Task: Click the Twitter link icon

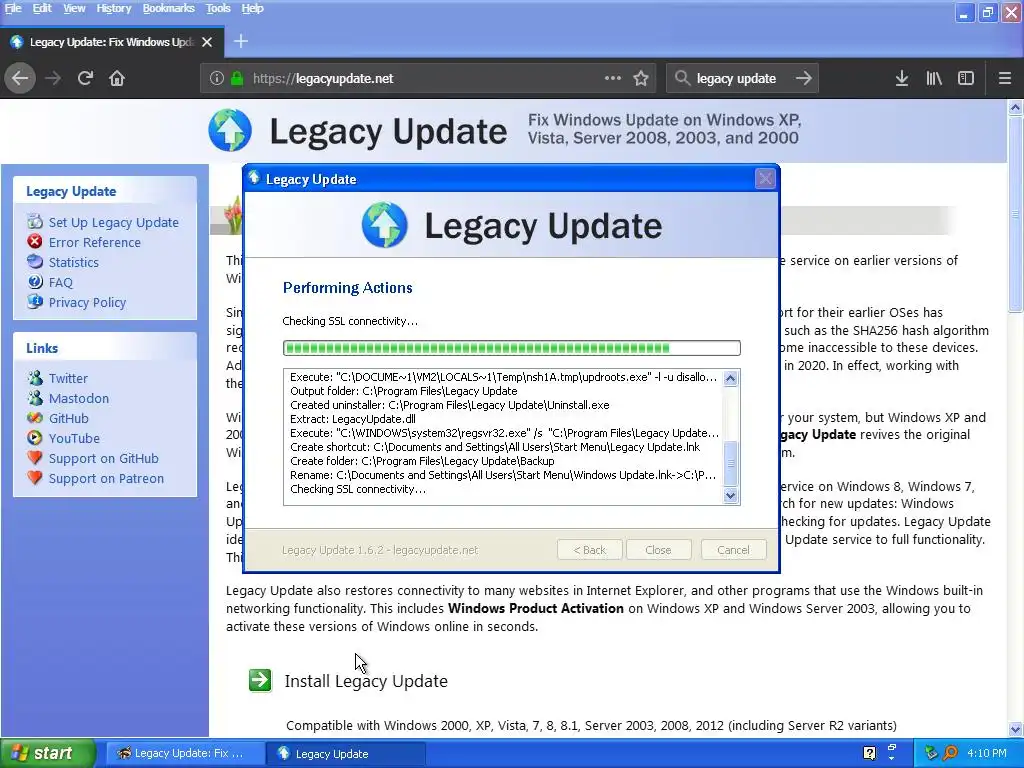Action: [35, 377]
